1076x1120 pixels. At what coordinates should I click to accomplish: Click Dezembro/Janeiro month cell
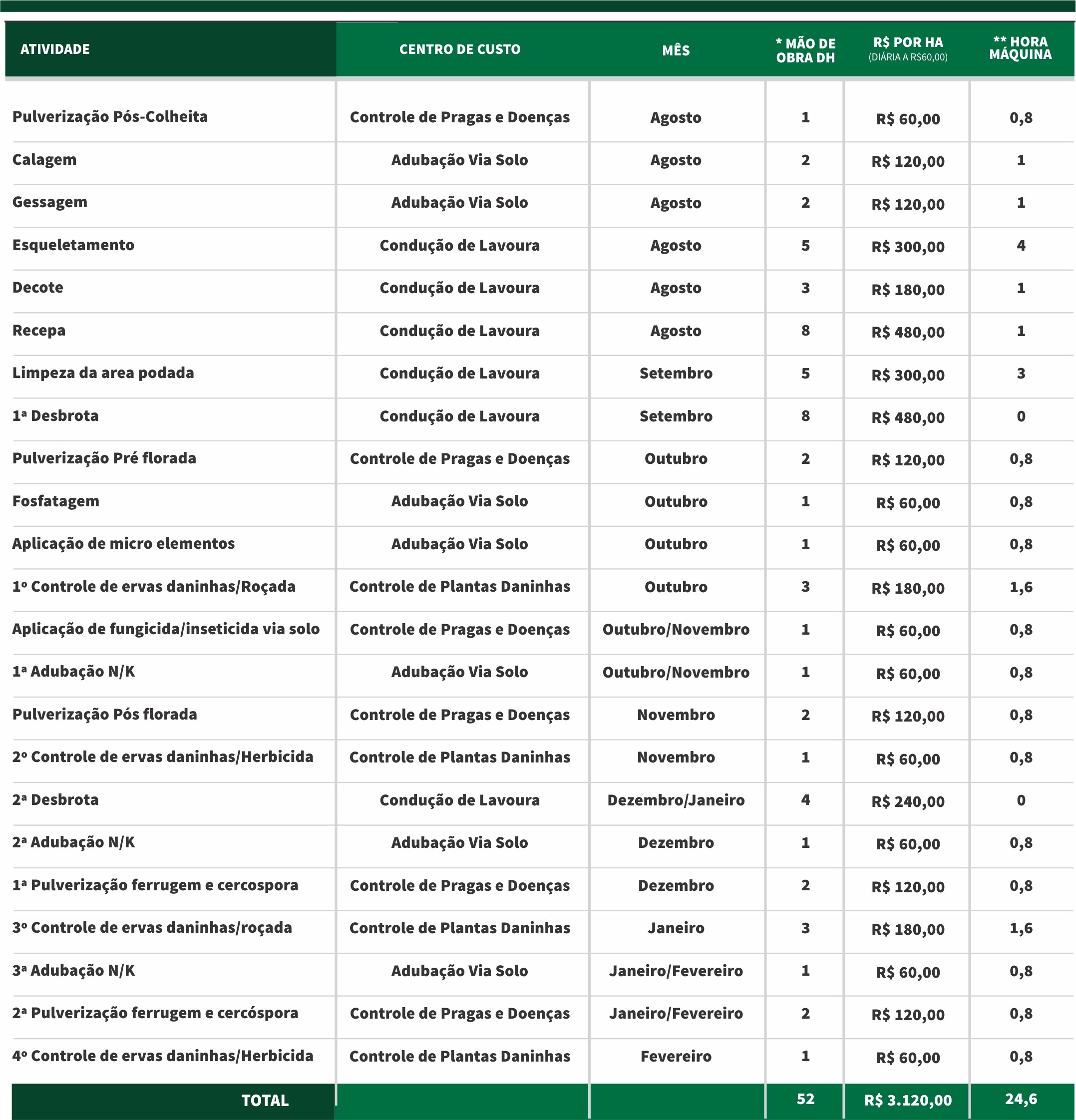(676, 800)
